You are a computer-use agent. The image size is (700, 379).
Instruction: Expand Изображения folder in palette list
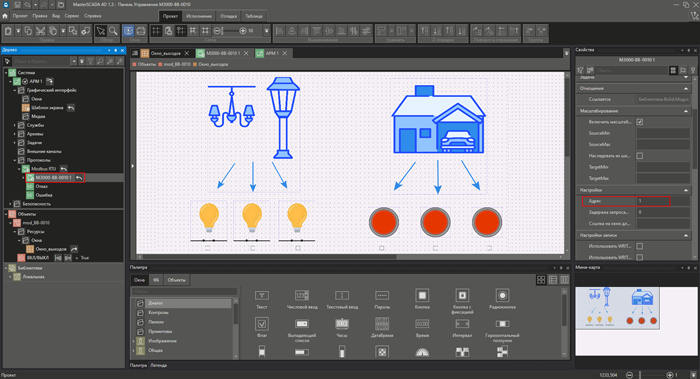[x=133, y=341]
